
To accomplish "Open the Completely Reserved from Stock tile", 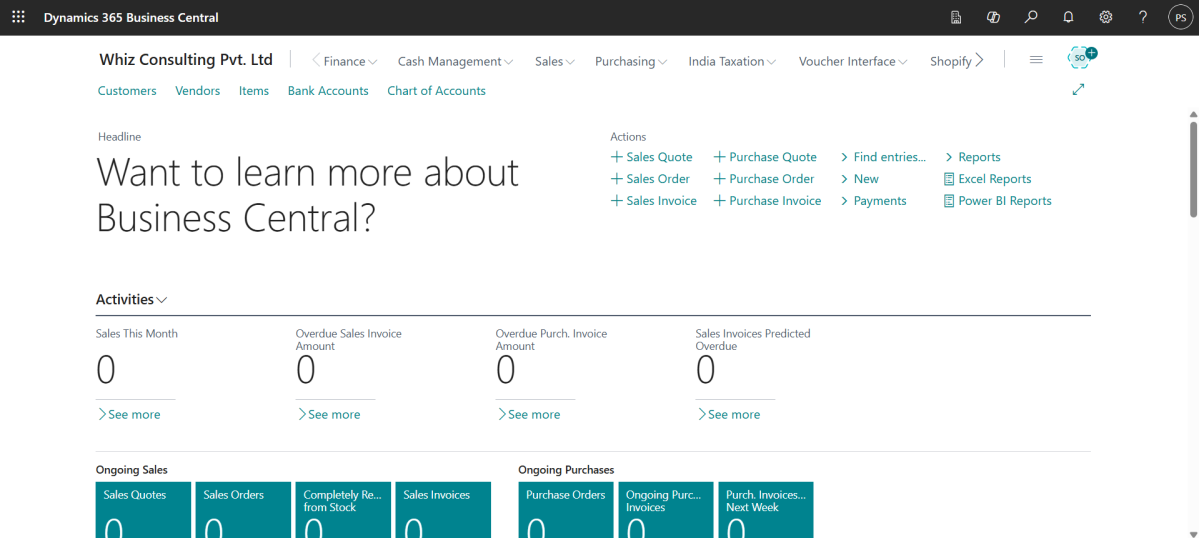I will [x=343, y=510].
